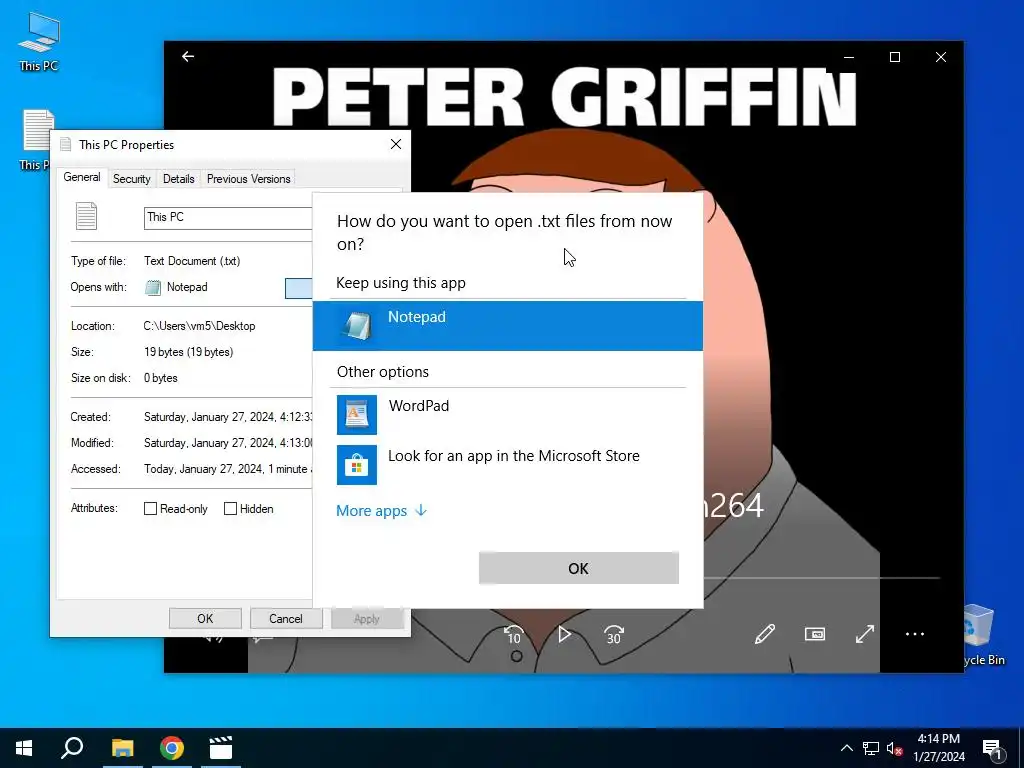1024x768 pixels.
Task: Skip forward 30 seconds in the video
Action: (614, 634)
